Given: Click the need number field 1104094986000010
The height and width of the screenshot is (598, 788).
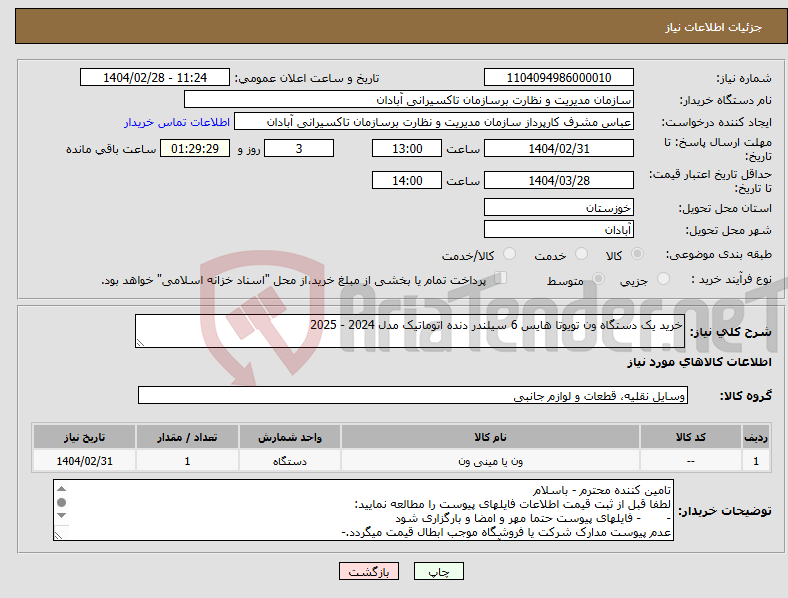Looking at the screenshot, I should click(559, 78).
